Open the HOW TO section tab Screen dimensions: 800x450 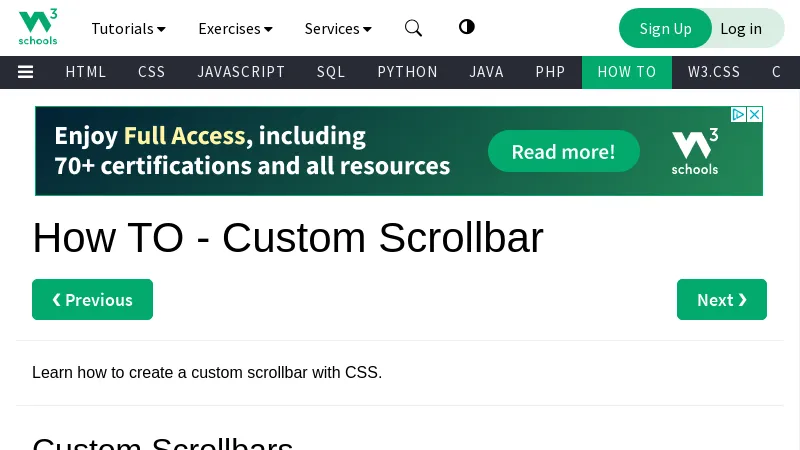click(x=627, y=72)
